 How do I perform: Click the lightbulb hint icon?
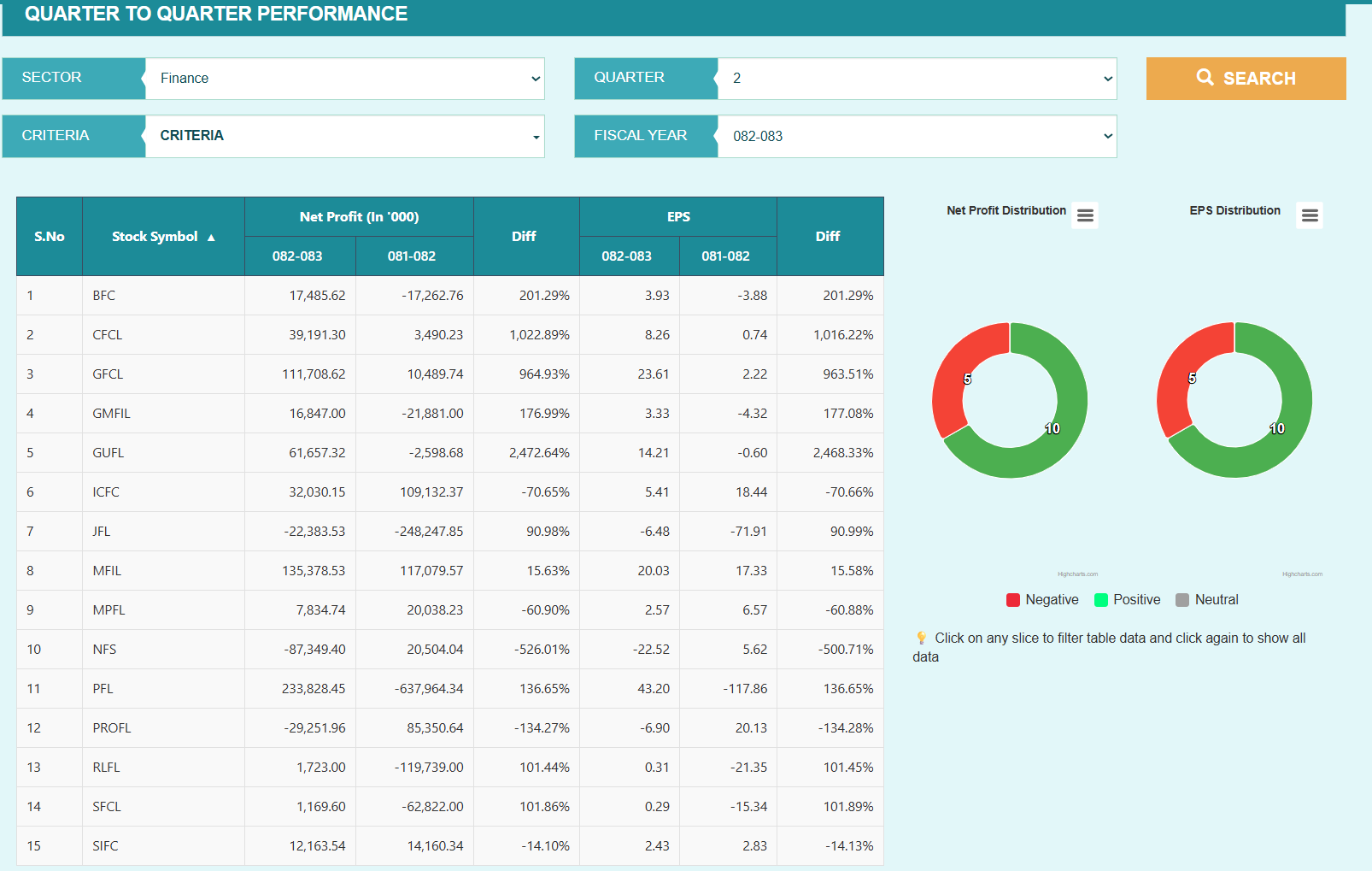pos(921,638)
